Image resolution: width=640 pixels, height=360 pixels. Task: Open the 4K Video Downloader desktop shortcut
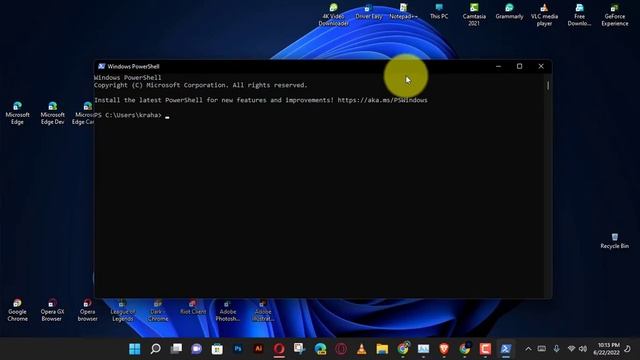point(333,15)
